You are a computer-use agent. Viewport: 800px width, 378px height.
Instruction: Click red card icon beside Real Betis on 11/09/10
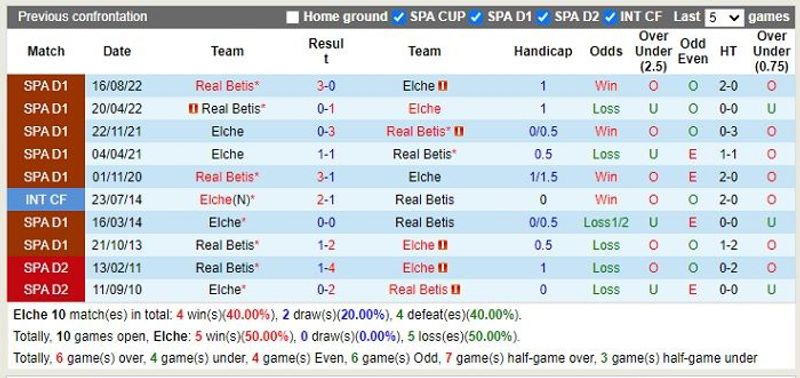(456, 290)
